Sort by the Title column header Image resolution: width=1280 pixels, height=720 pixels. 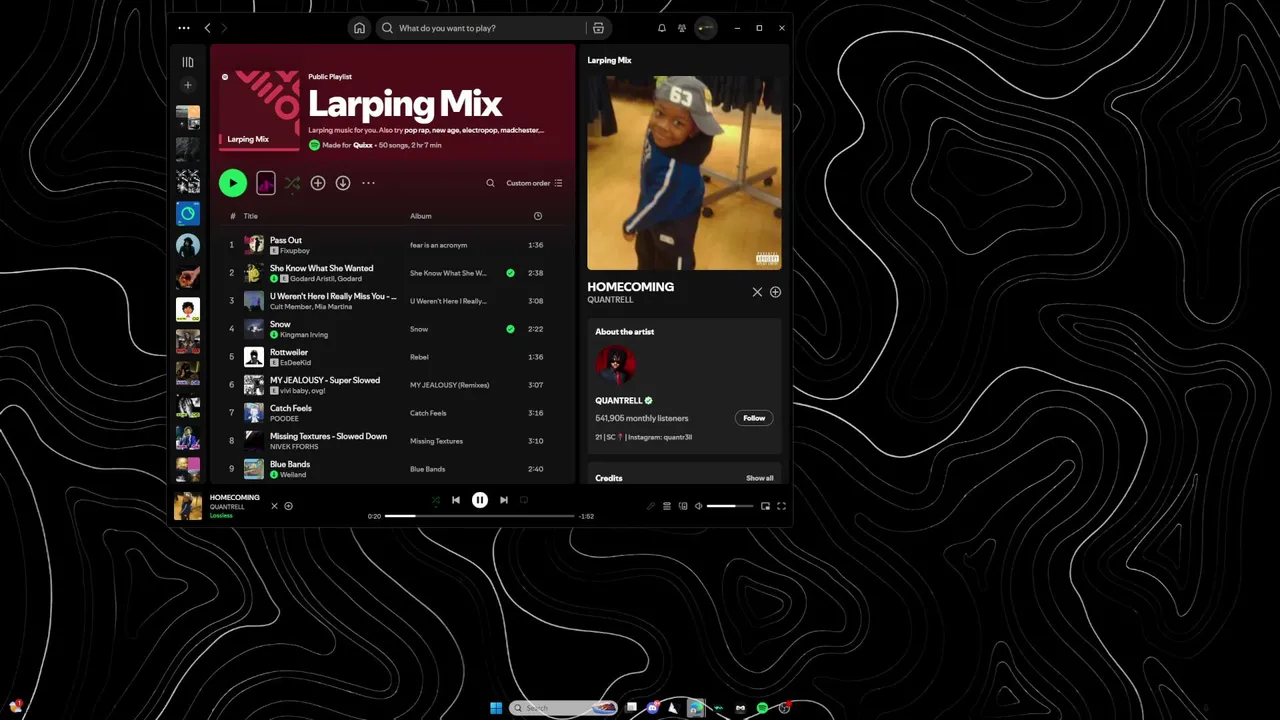(x=251, y=216)
